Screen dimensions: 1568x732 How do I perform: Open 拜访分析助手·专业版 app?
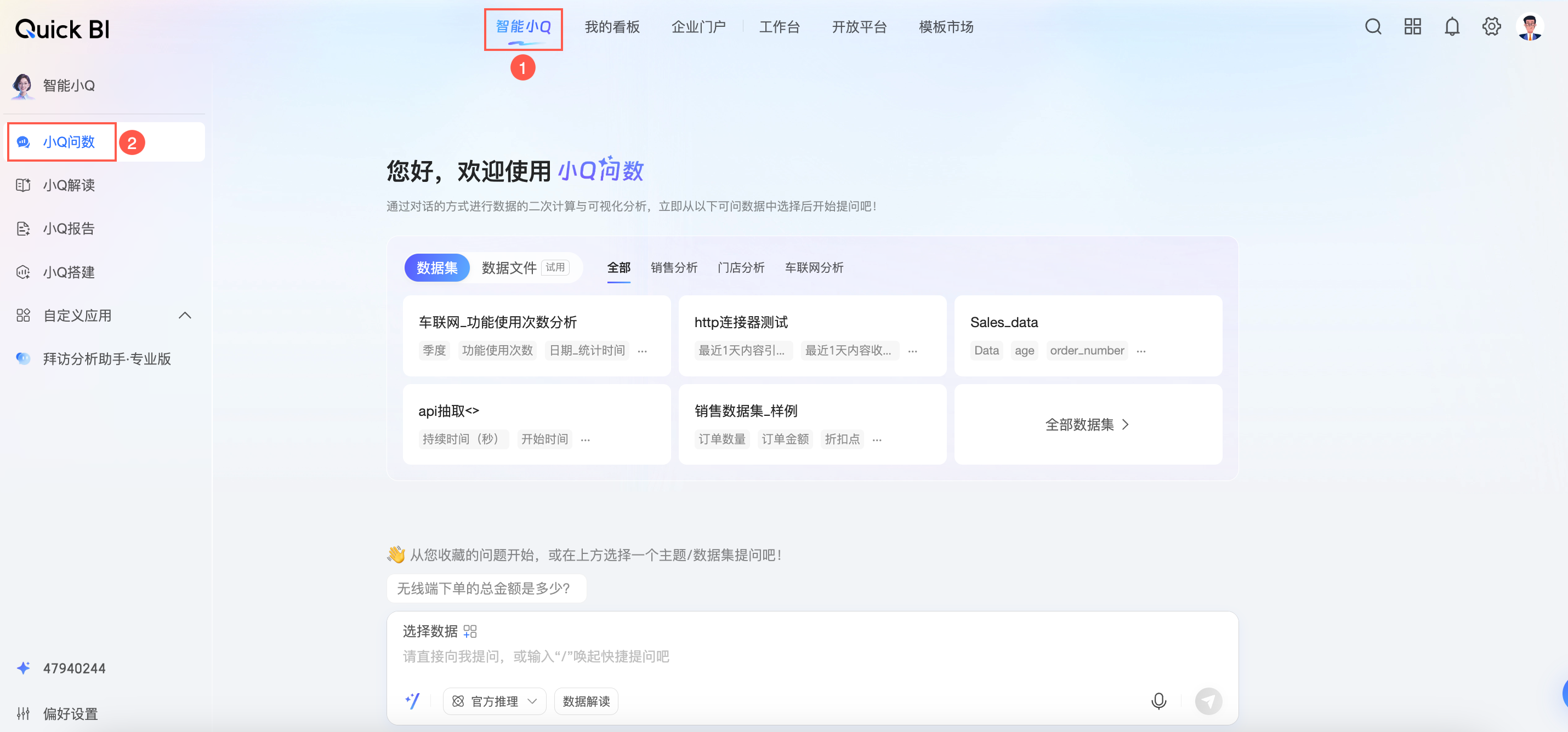coord(106,358)
